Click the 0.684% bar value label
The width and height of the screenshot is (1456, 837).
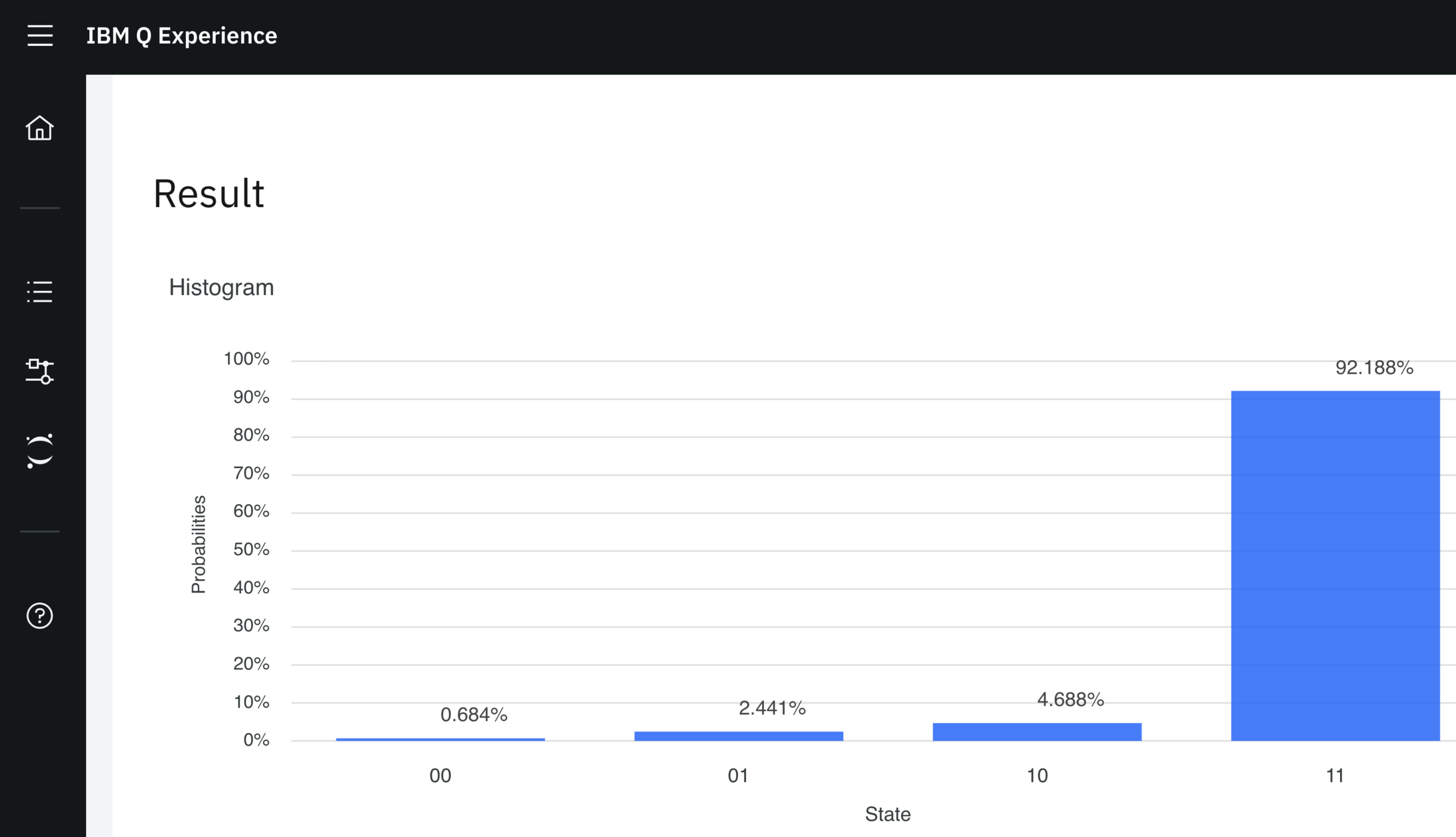tap(474, 715)
